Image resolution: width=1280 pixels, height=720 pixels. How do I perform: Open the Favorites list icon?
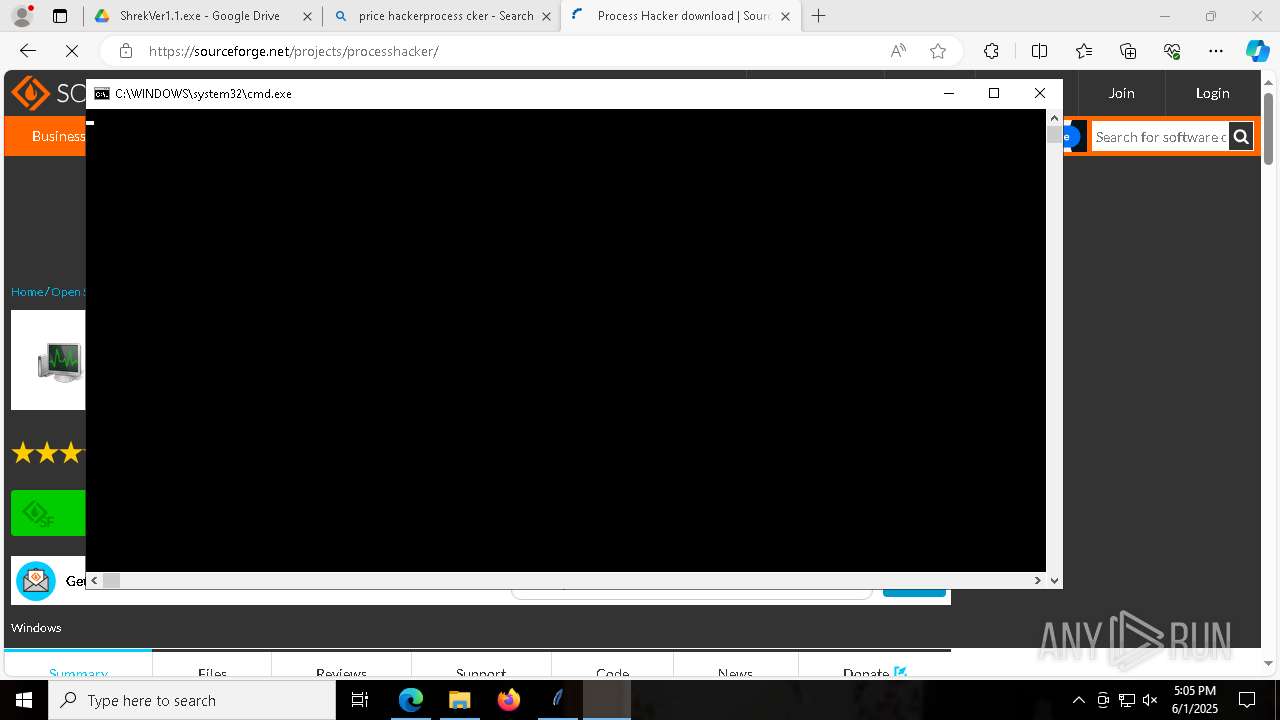pos(1084,51)
